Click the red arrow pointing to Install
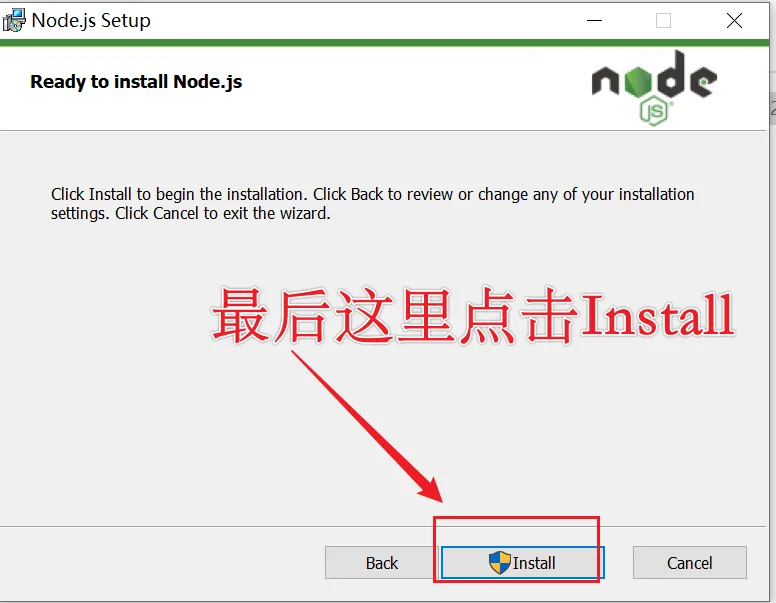 pos(367,426)
